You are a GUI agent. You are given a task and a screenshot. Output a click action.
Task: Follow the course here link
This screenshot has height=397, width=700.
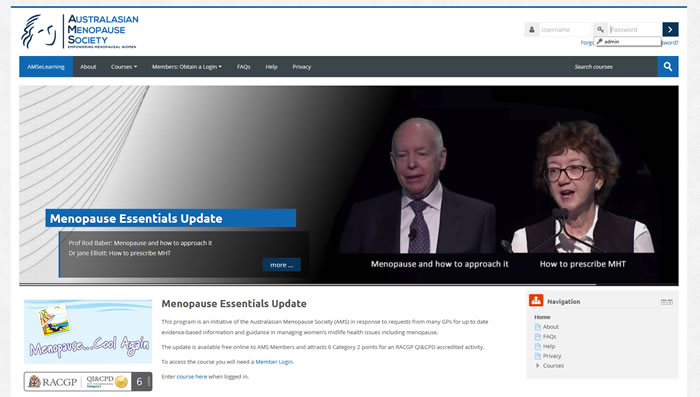click(192, 376)
